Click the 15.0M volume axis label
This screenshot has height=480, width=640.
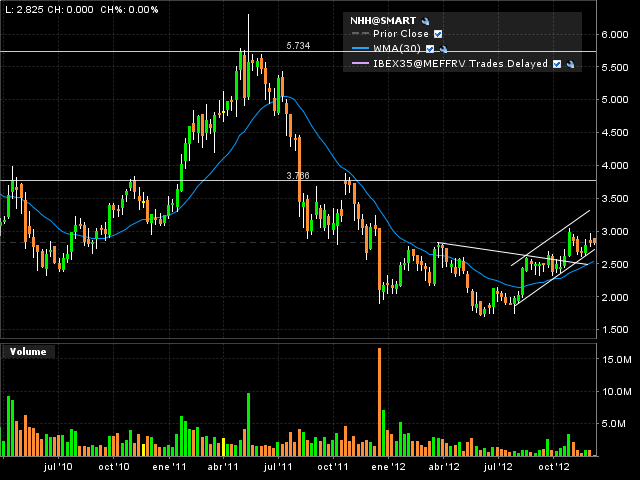coord(617,360)
